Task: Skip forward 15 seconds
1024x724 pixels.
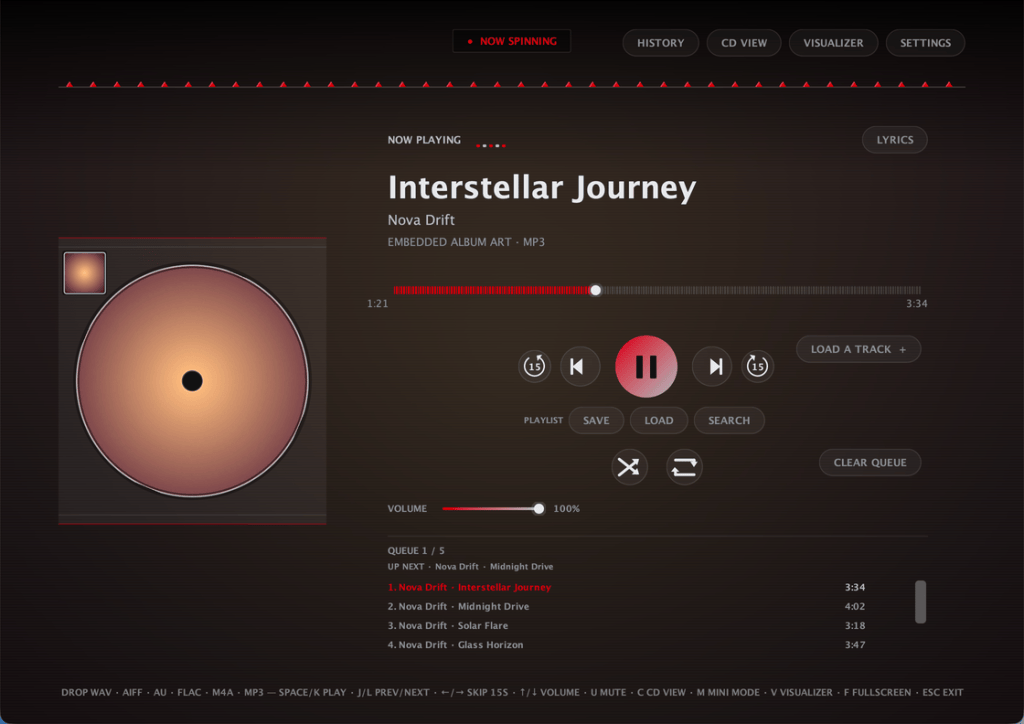Action: [x=758, y=366]
